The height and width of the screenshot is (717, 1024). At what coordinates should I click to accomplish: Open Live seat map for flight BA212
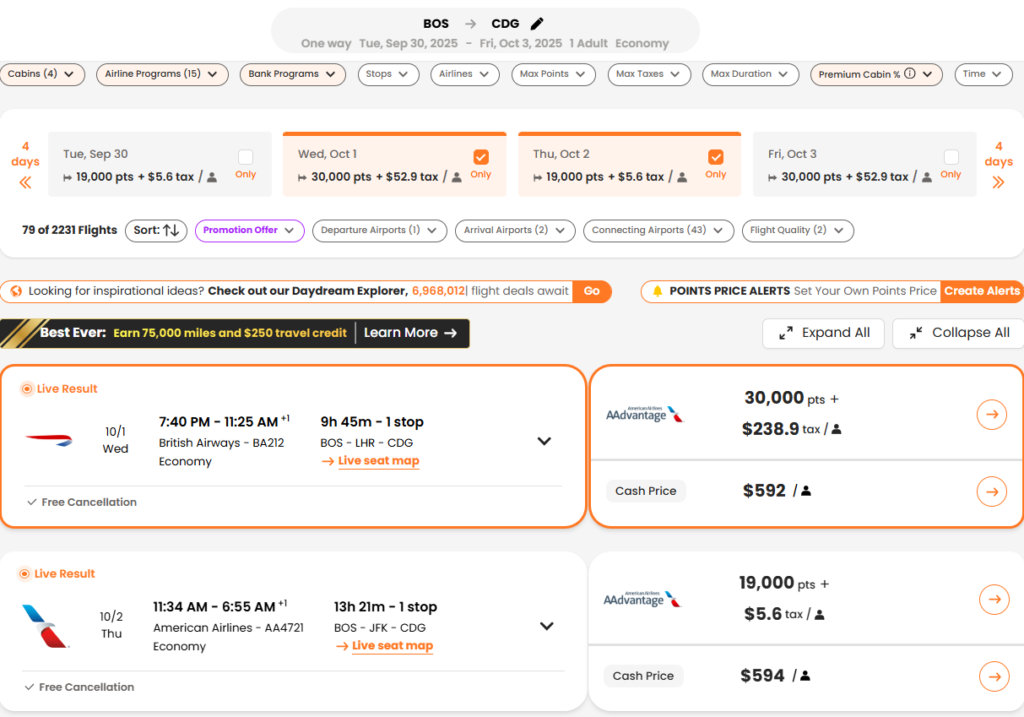378,461
